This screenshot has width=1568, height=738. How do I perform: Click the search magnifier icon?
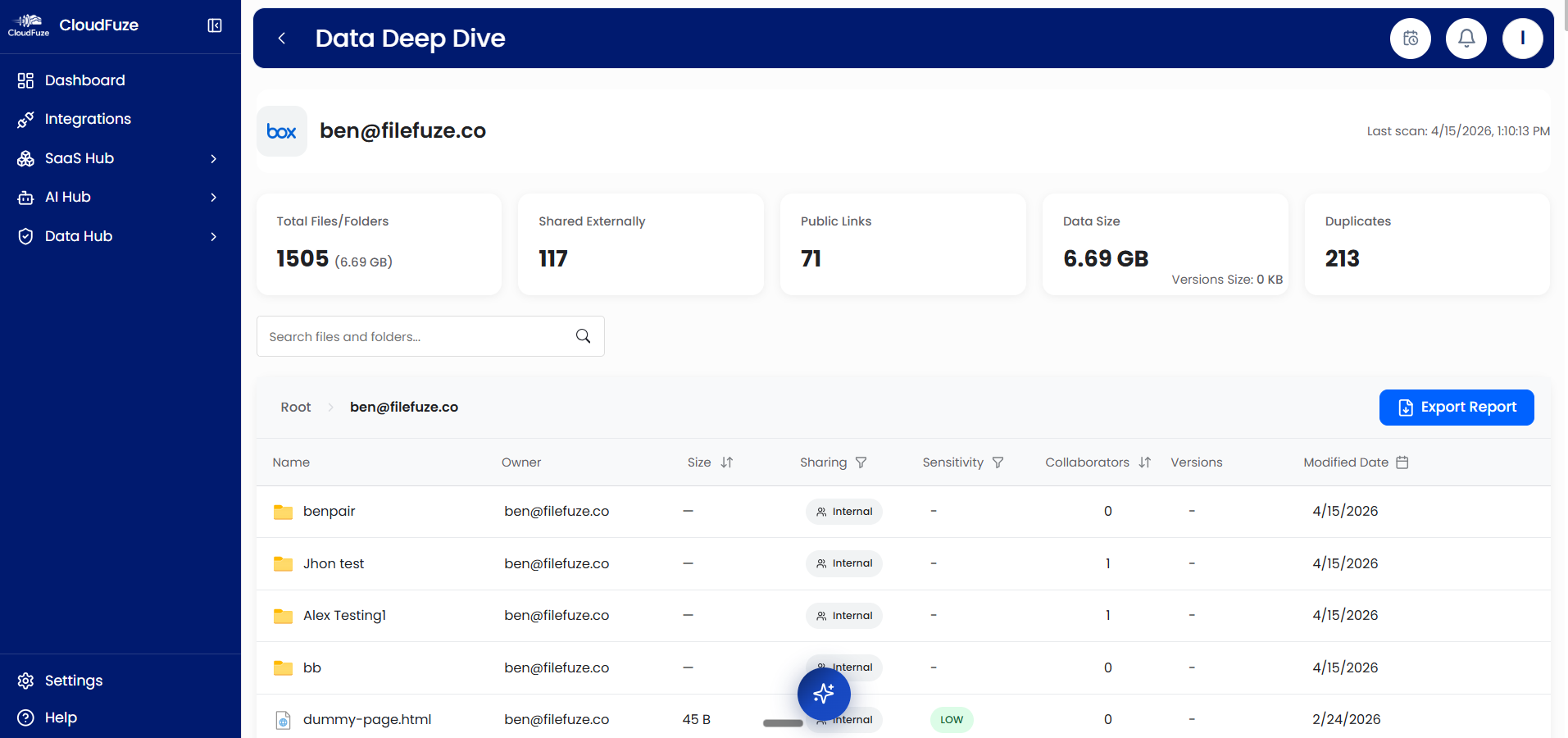pos(583,336)
